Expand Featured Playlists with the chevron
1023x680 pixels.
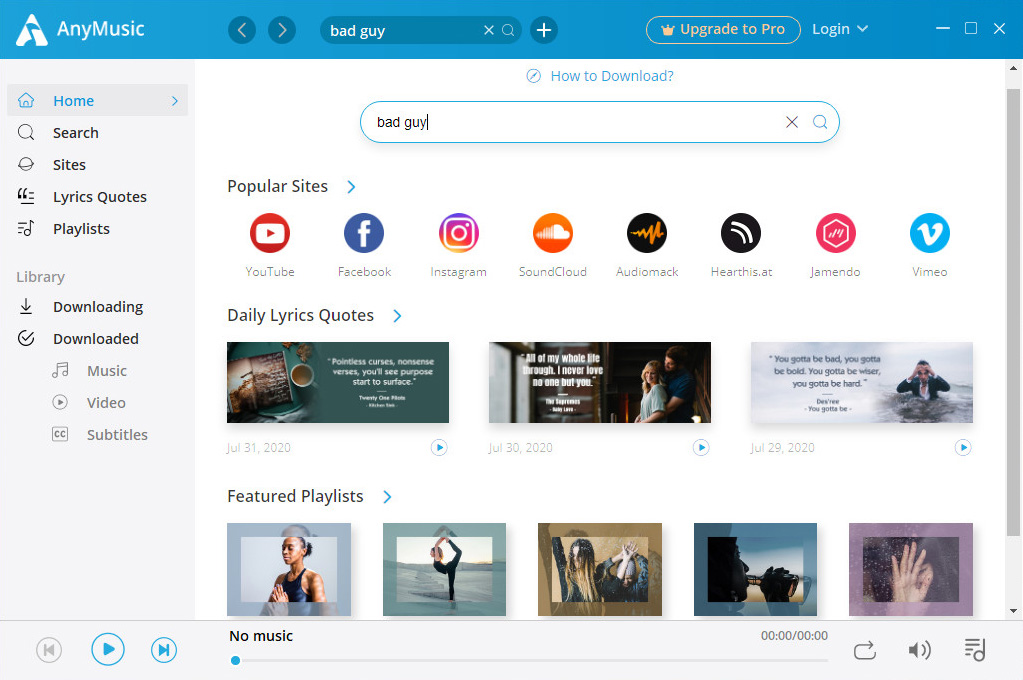pos(387,497)
